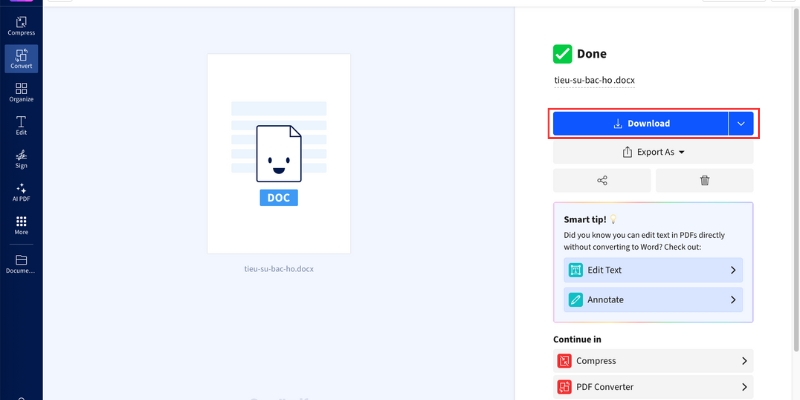Click the DOC file preview thumbnail
This screenshot has height=400, width=800.
(x=279, y=153)
